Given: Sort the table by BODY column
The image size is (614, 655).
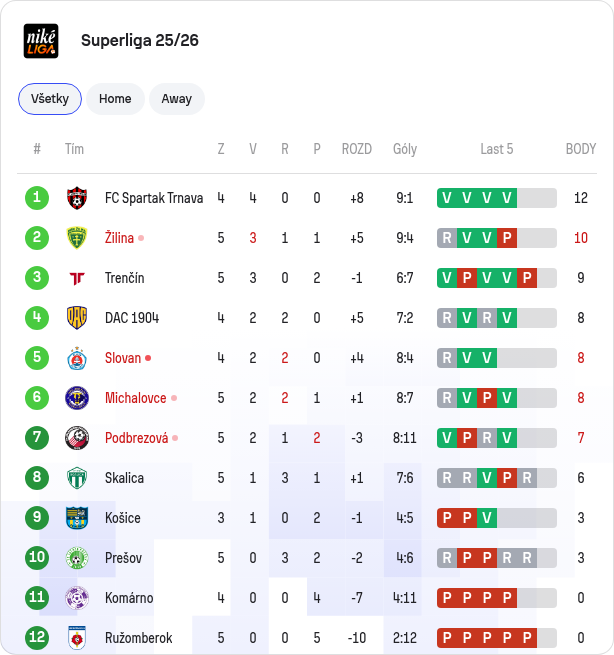Looking at the screenshot, I should pos(581,149).
